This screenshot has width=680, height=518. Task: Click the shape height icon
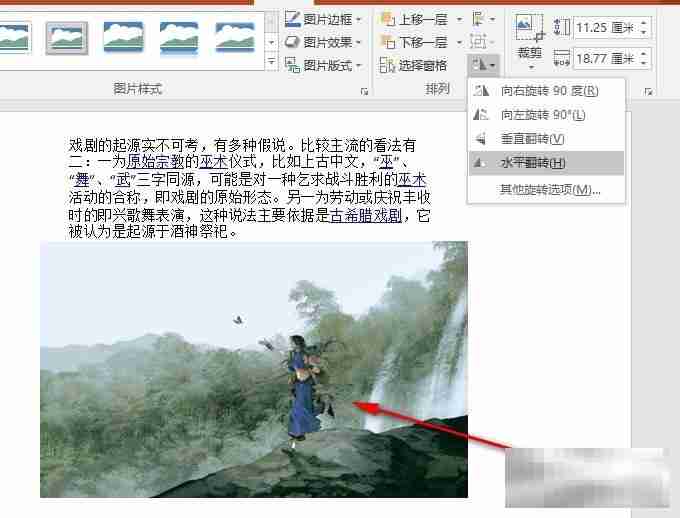tap(562, 27)
